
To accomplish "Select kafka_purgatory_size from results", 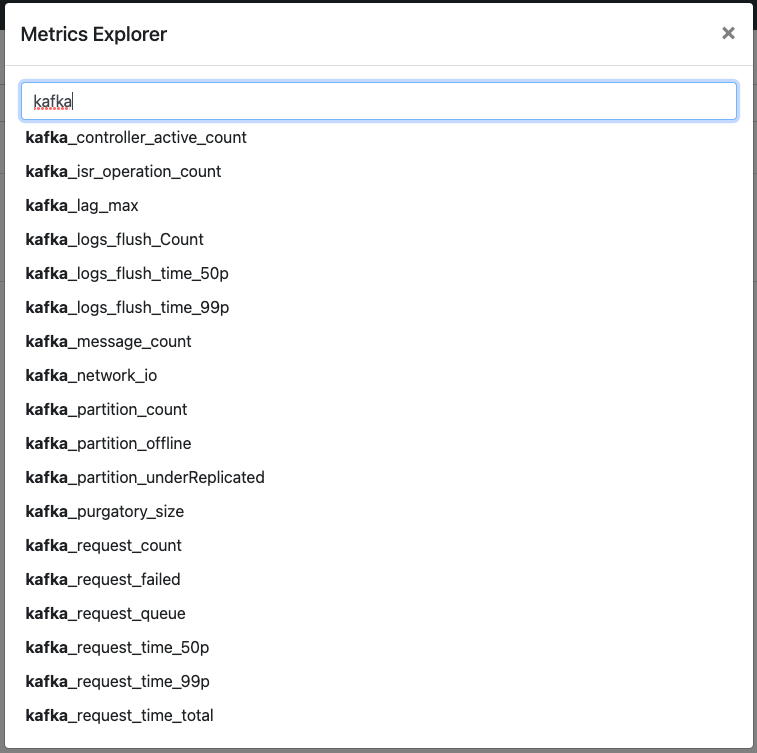I will click(x=105, y=511).
